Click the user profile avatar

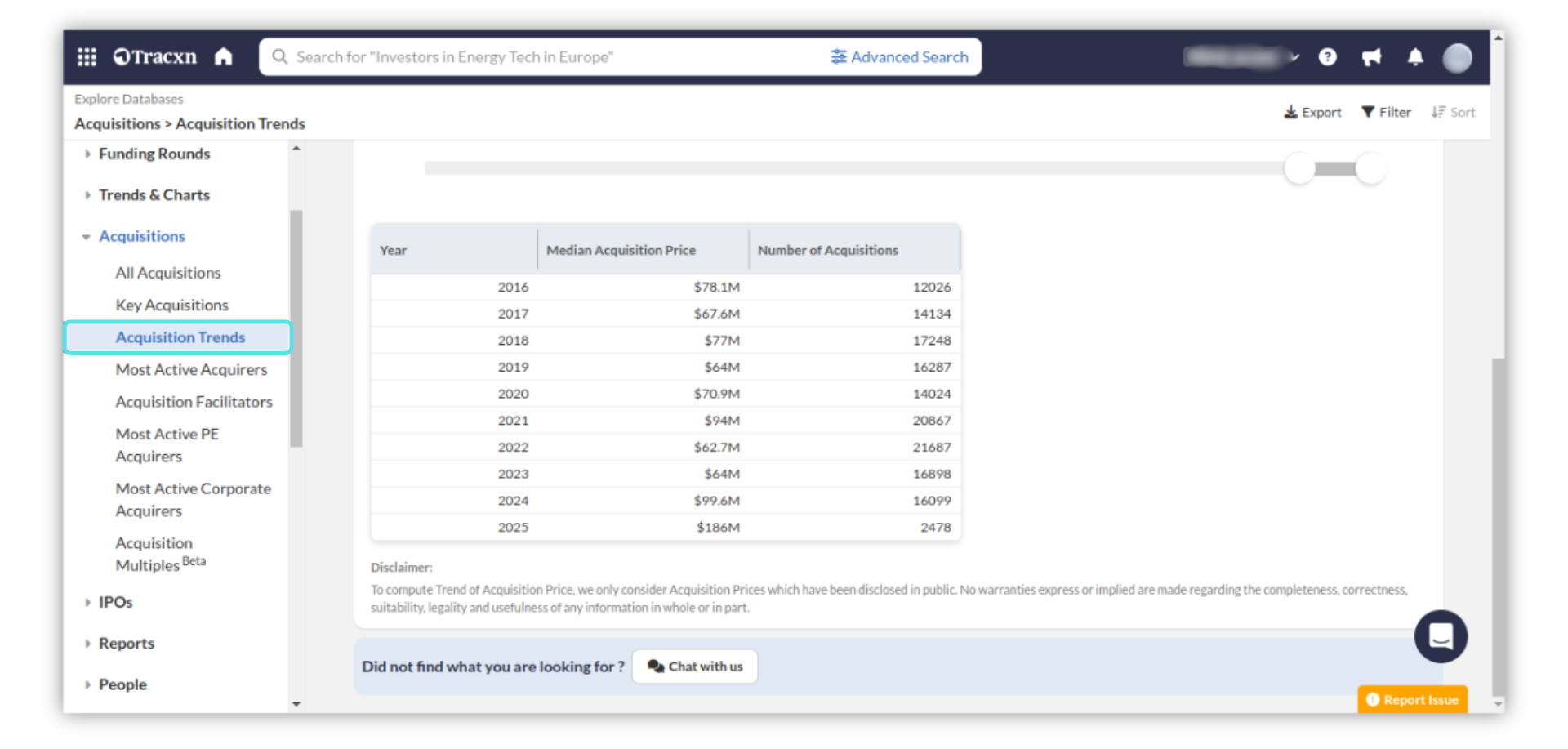point(1457,57)
